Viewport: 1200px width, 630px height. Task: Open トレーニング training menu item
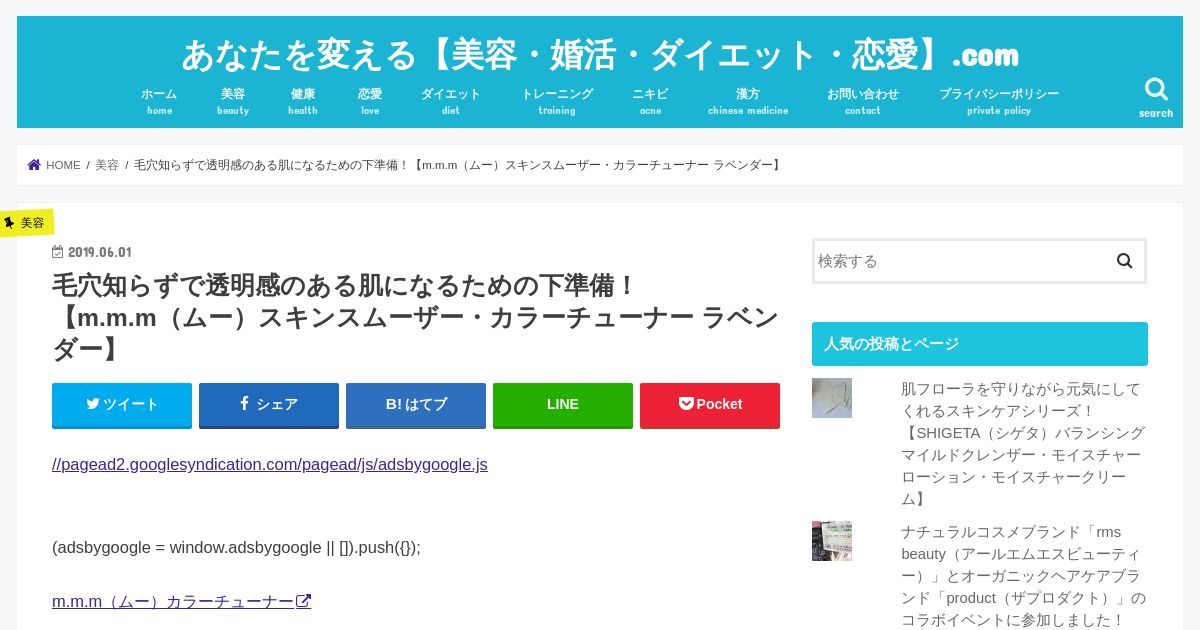(x=557, y=101)
